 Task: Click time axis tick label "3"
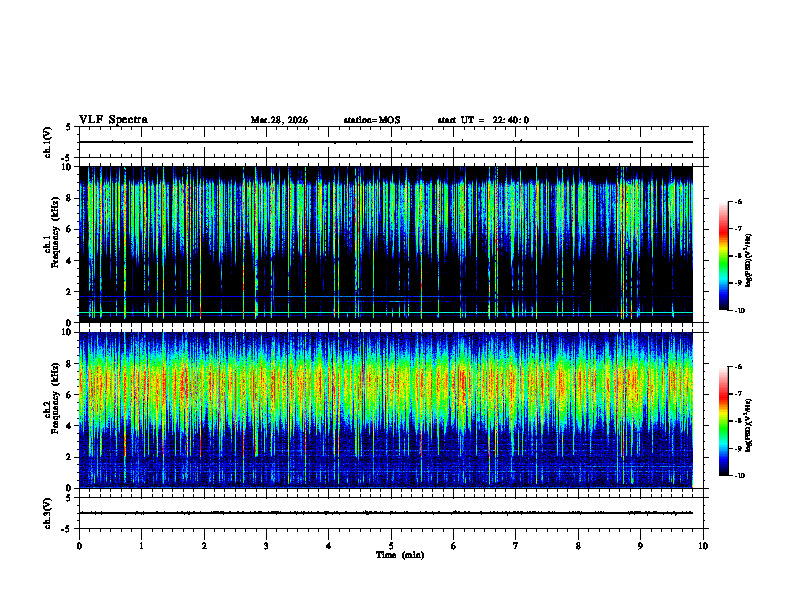(266, 546)
